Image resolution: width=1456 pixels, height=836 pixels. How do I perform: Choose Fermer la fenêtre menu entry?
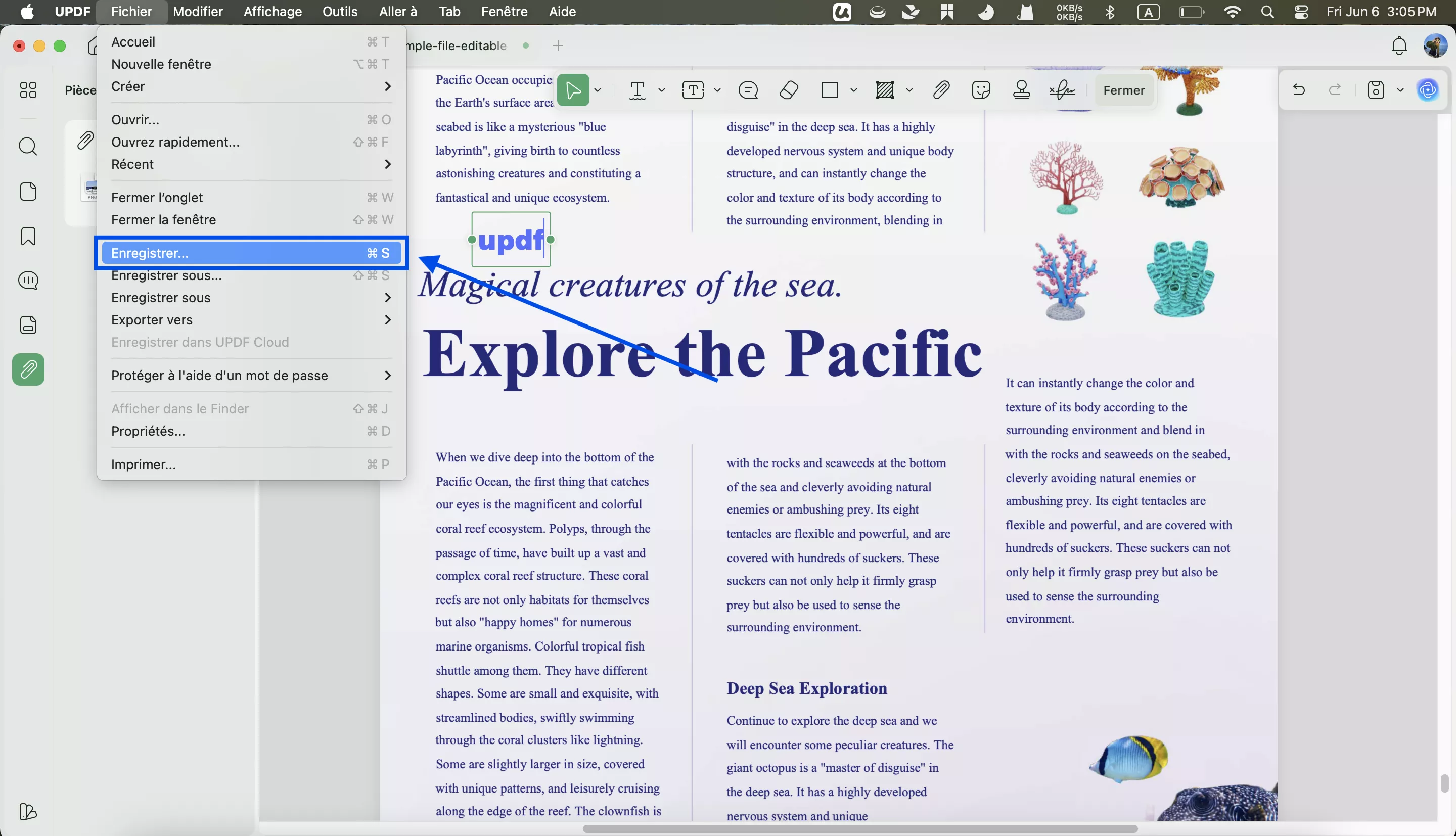[x=251, y=220]
